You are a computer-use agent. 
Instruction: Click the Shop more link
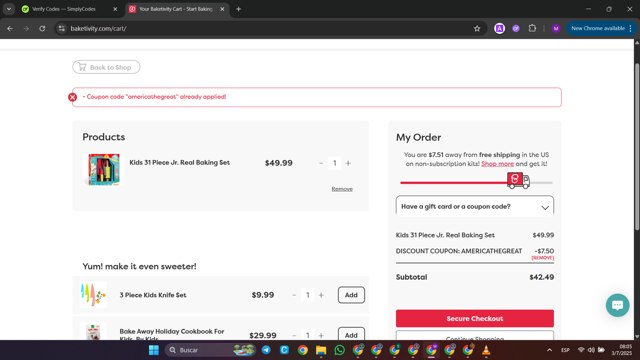point(498,164)
